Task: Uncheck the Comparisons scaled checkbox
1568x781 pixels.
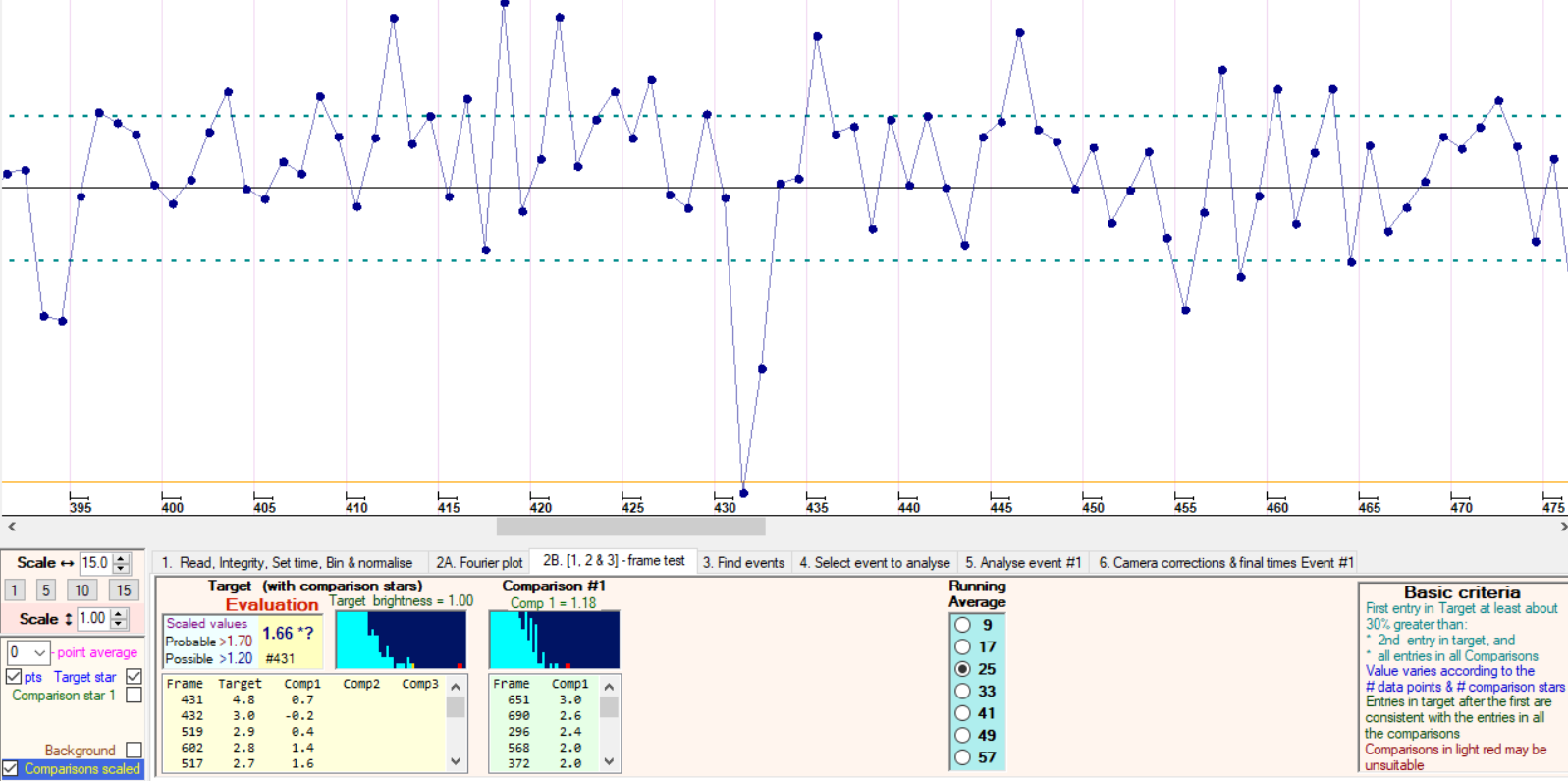Action: pyautogui.click(x=10, y=769)
